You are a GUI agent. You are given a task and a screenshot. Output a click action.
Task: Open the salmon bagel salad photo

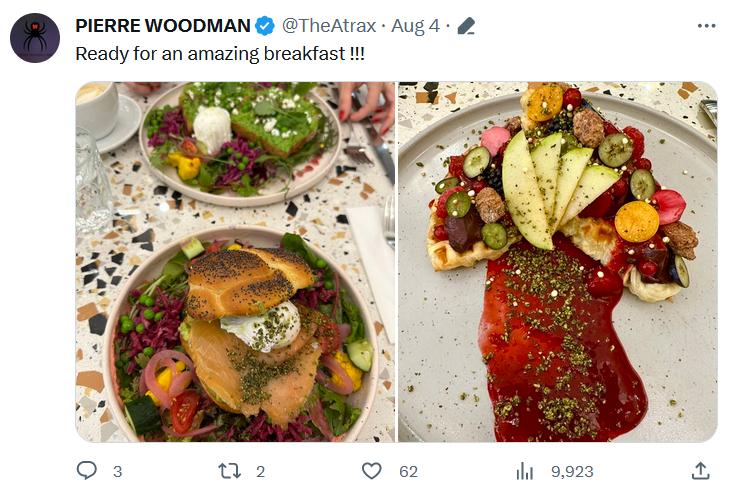click(x=235, y=262)
